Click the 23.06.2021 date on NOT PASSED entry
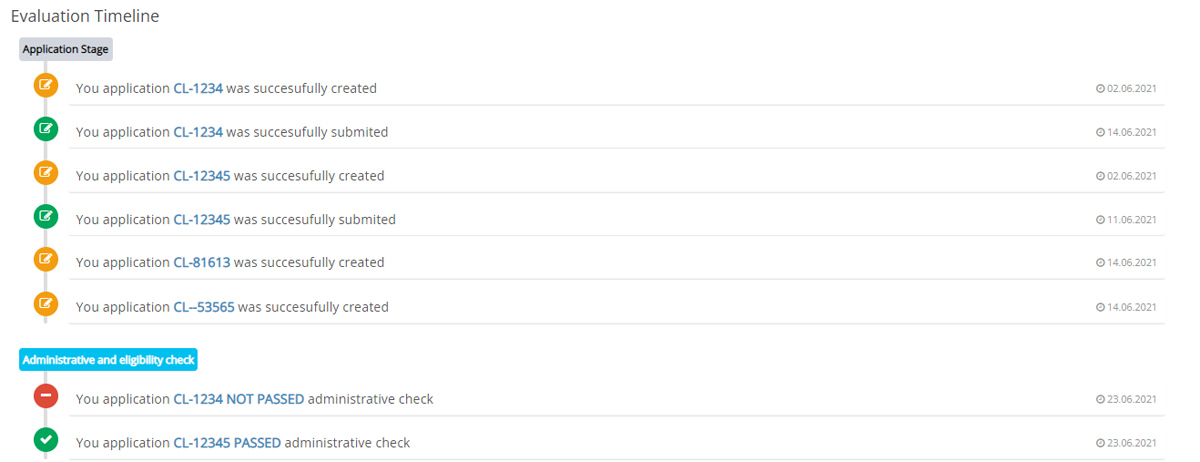This screenshot has height=462, width=1200. pyautogui.click(x=1127, y=399)
